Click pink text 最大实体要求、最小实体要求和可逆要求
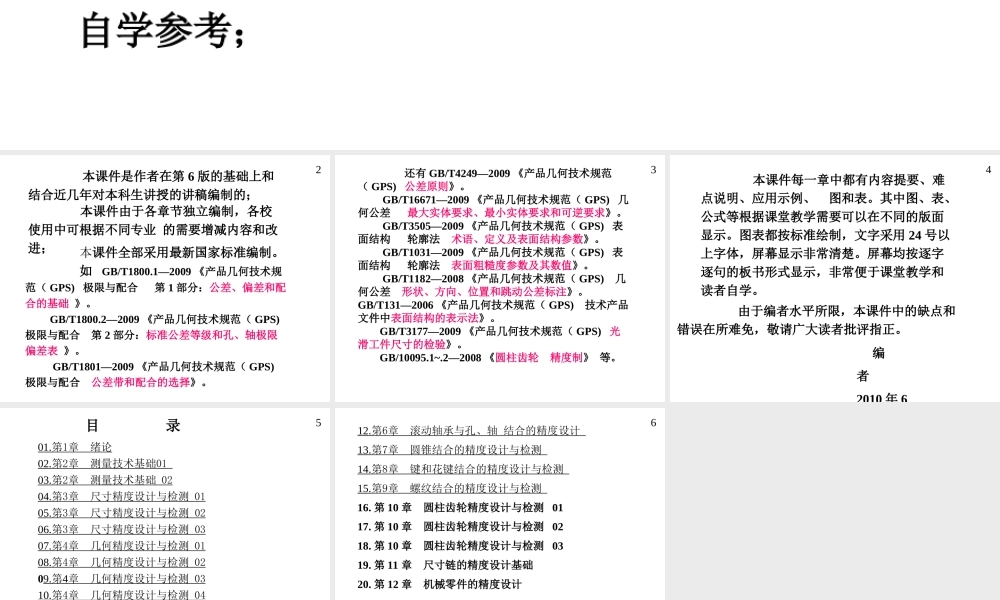1000x600 pixels. [506, 212]
